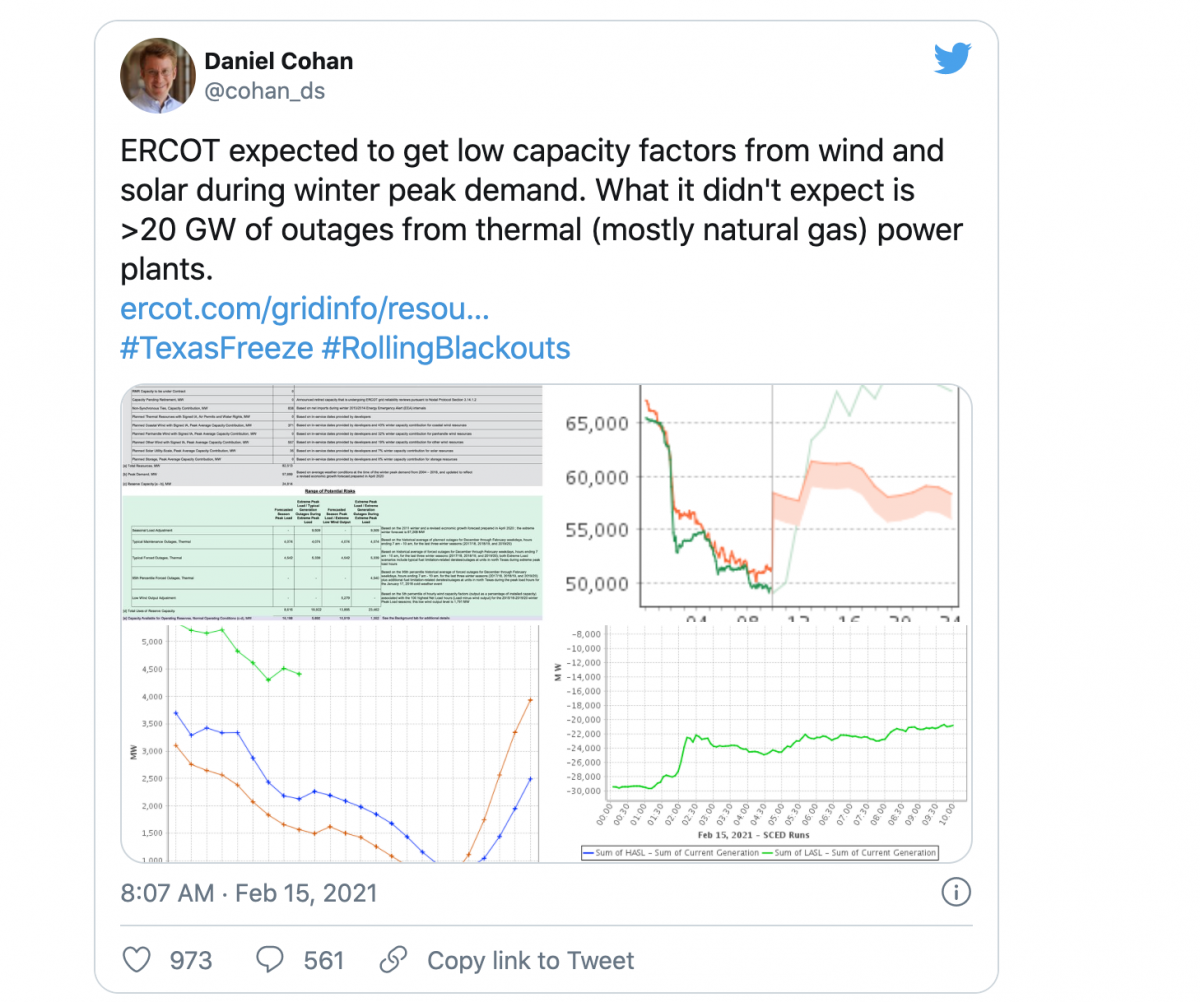This screenshot has width=1200, height=1002.
Task: Click Daniel Cohan's profile photo
Action: (x=155, y=77)
